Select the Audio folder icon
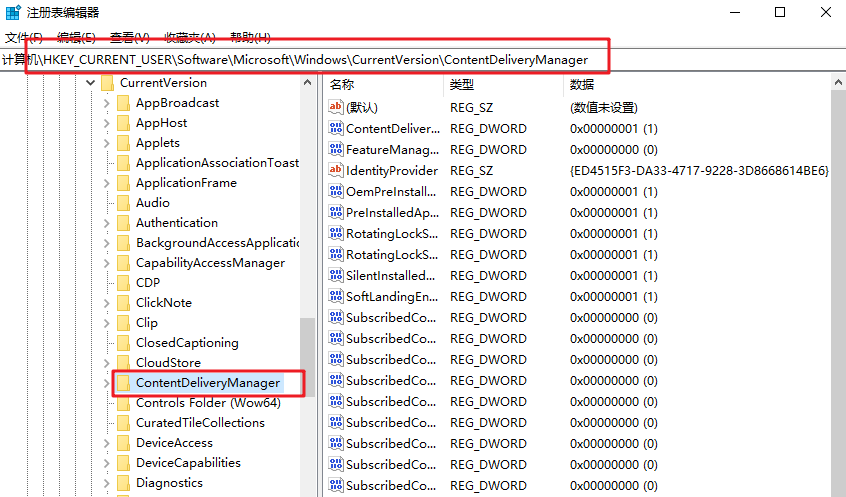Viewport: 846px width, 497px height. tap(124, 203)
